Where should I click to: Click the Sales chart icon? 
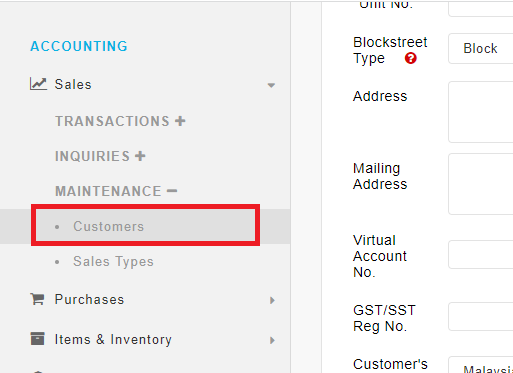(38, 84)
